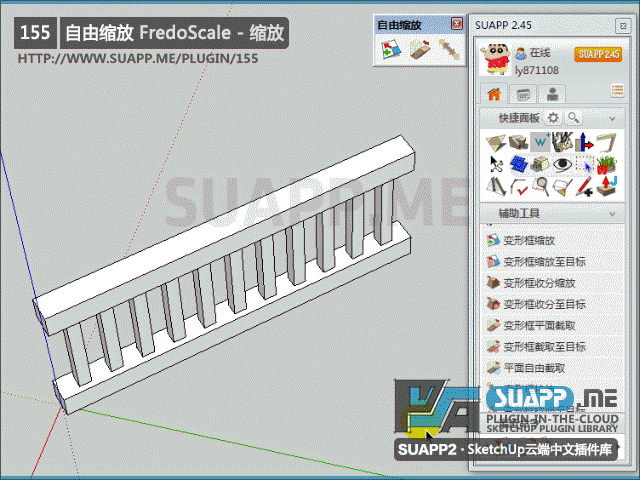Click the blue up arrow red right arrow icon
640x480 pixels.
584,142
